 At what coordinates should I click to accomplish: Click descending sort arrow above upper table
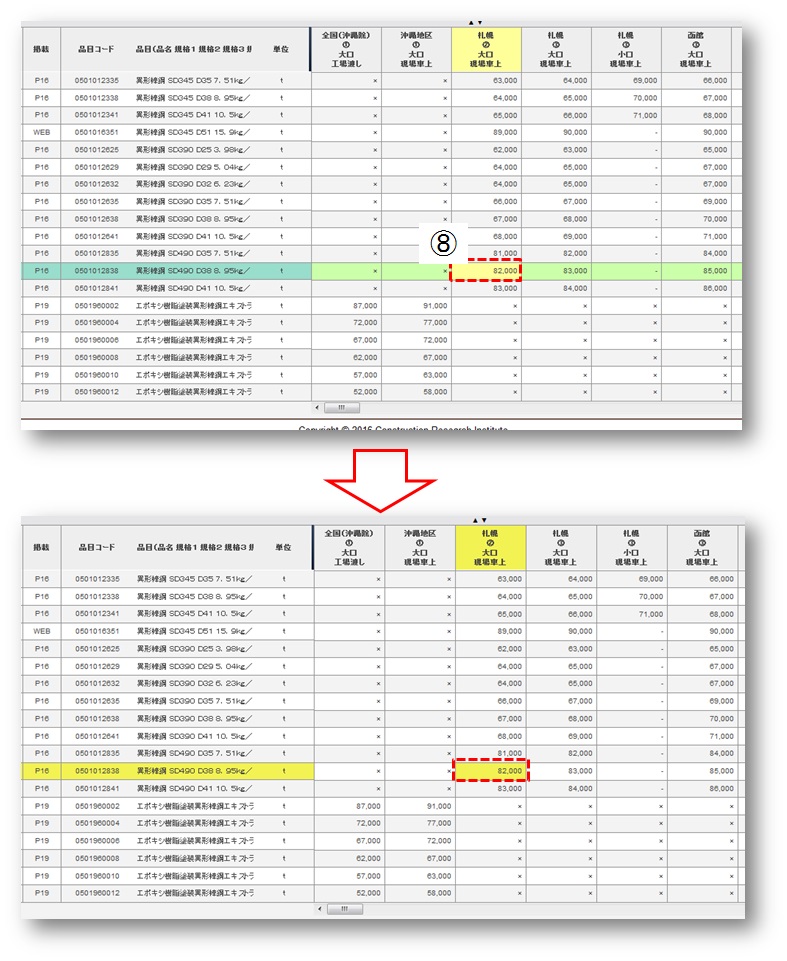(x=479, y=23)
